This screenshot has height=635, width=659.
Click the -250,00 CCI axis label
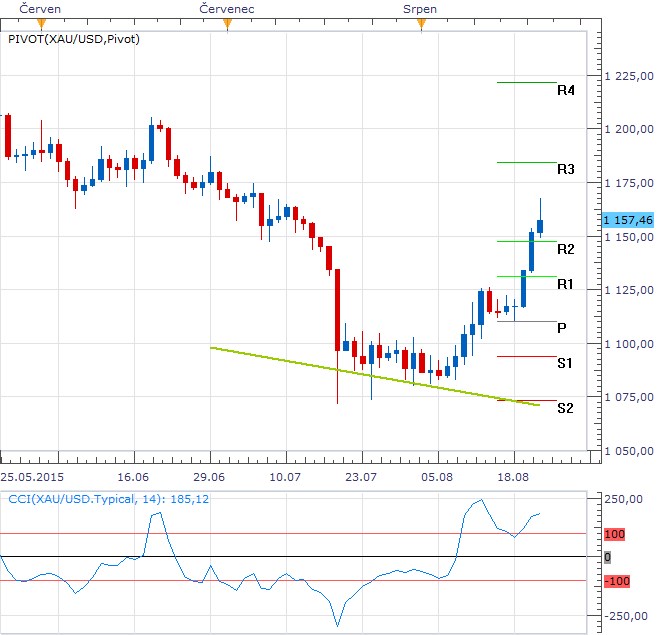626,616
